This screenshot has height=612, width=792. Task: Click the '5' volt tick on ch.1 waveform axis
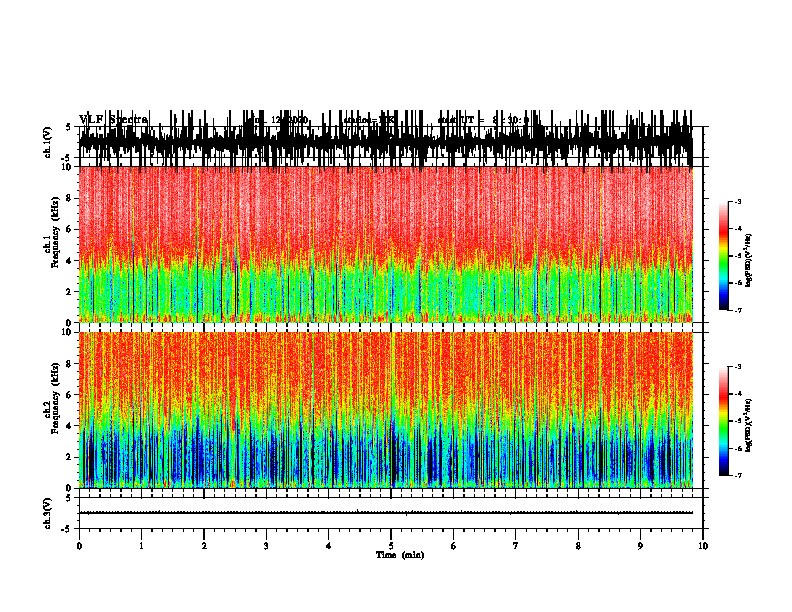68,127
